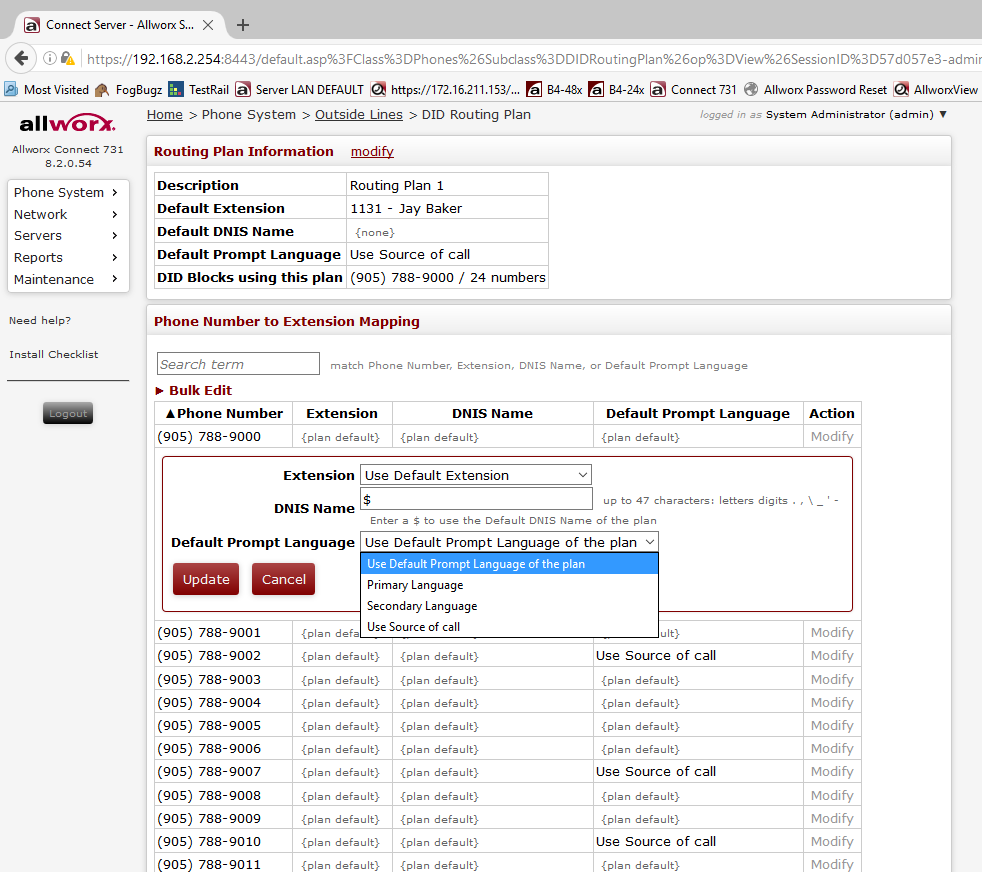This screenshot has height=872, width=982.
Task: Click the insecure connection lock warning icon
Action: point(68,58)
